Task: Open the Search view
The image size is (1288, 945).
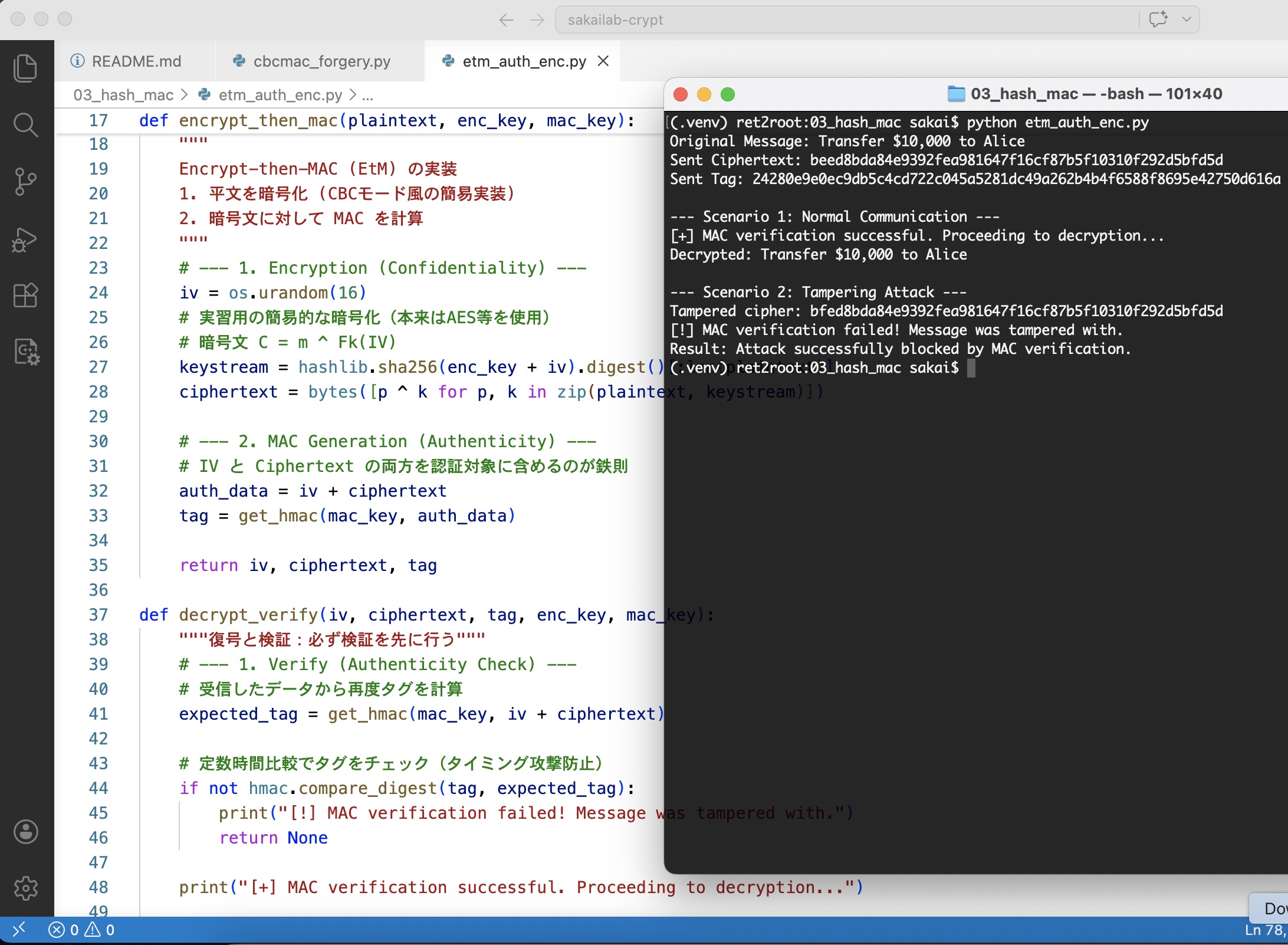Action: pos(25,124)
